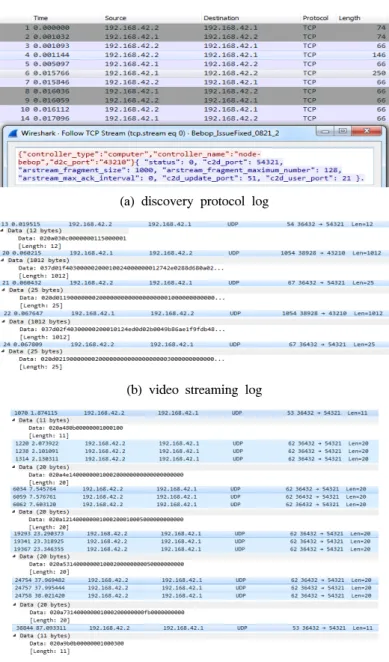Click data line starting 020a1214
The width and height of the screenshot is (389, 662).
point(106,520)
